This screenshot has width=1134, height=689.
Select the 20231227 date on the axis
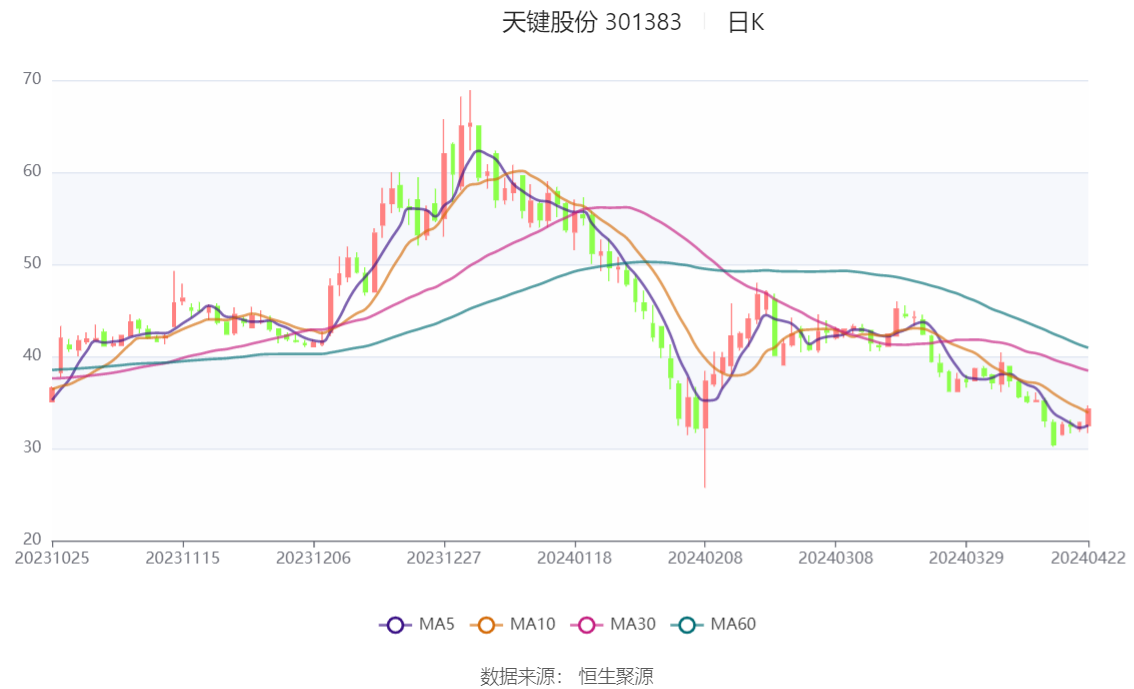click(x=443, y=558)
